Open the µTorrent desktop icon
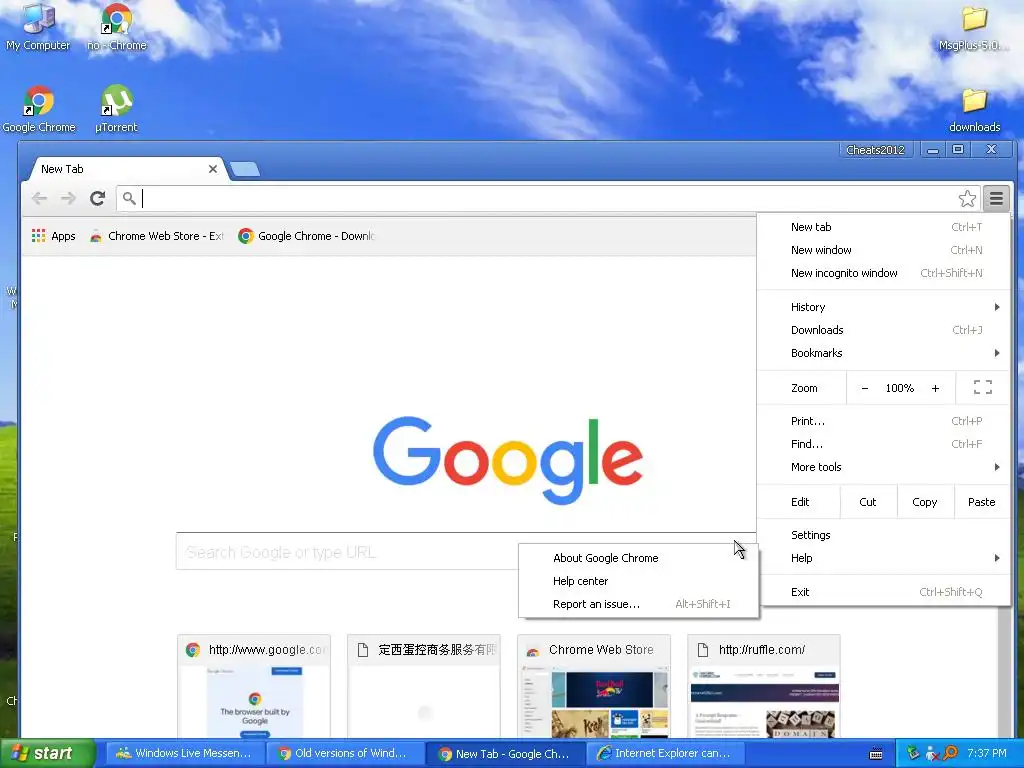The height and width of the screenshot is (768, 1024). click(x=116, y=109)
